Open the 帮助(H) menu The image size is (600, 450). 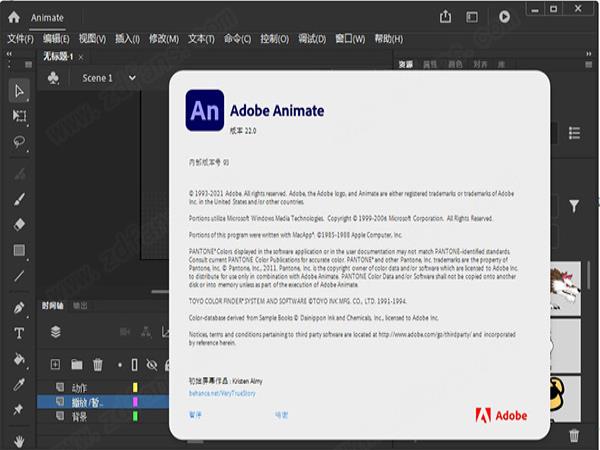point(388,39)
